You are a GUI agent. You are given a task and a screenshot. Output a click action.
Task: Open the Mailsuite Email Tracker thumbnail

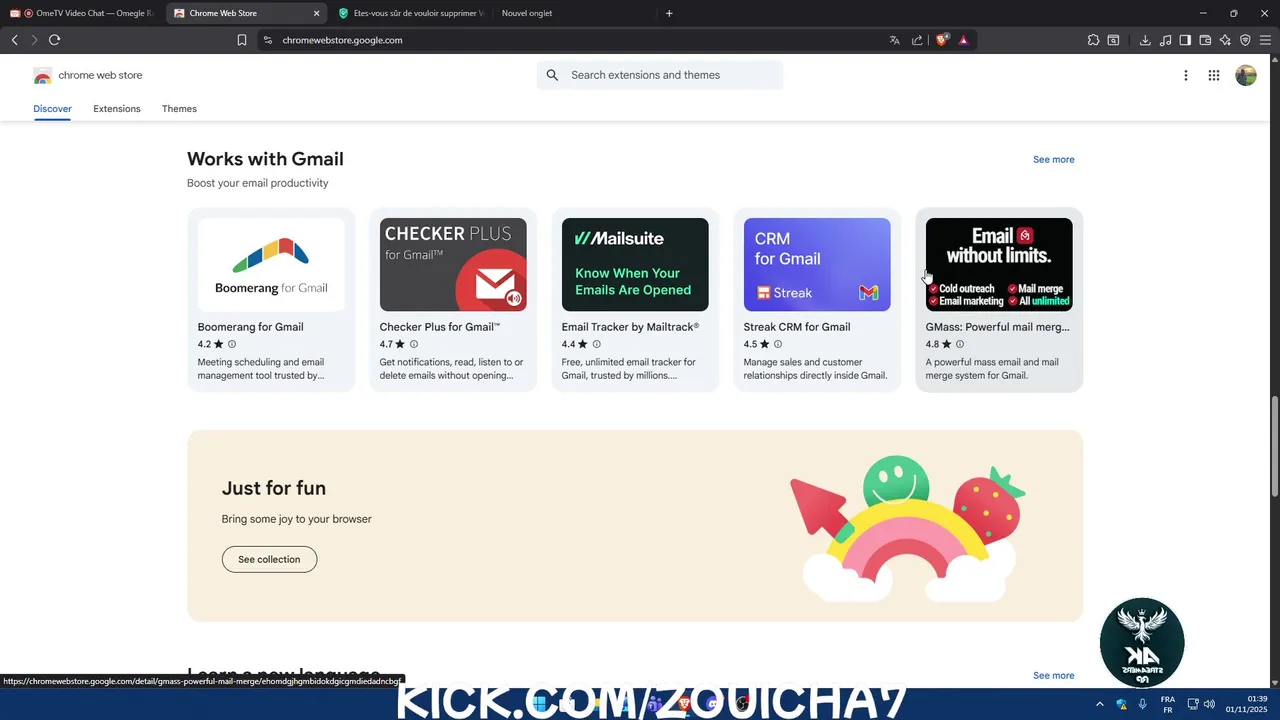click(x=635, y=265)
